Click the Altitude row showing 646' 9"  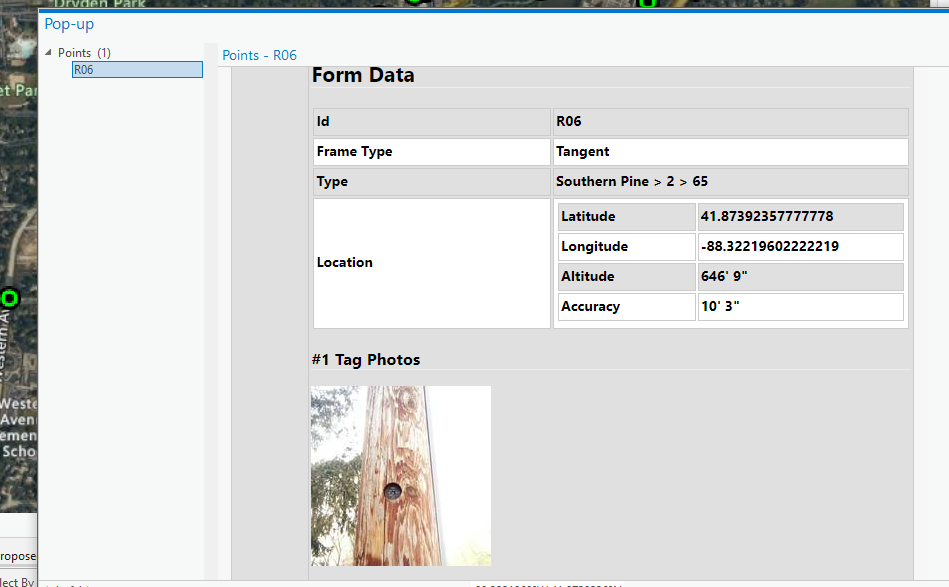point(800,276)
